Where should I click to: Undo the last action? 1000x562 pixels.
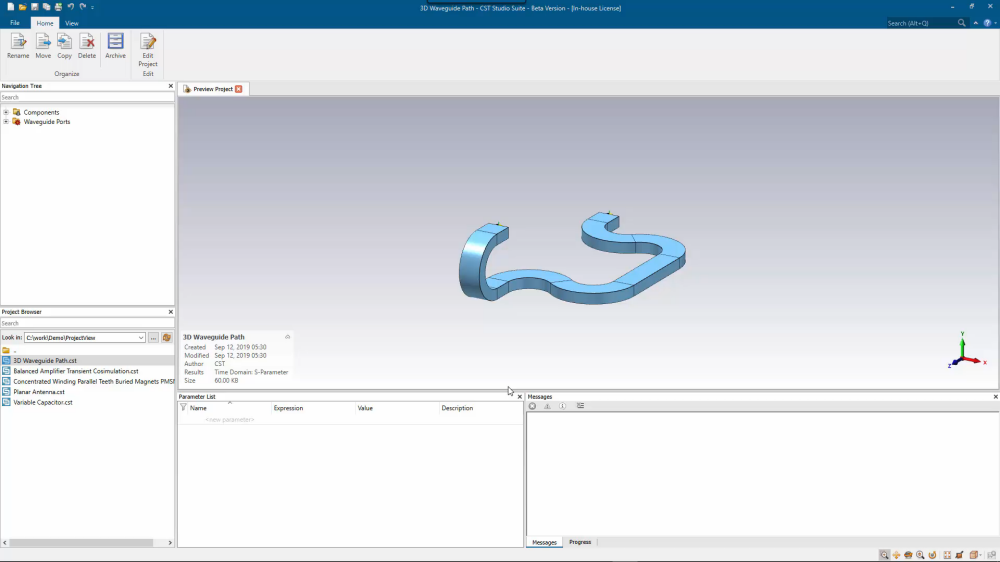(71, 7)
